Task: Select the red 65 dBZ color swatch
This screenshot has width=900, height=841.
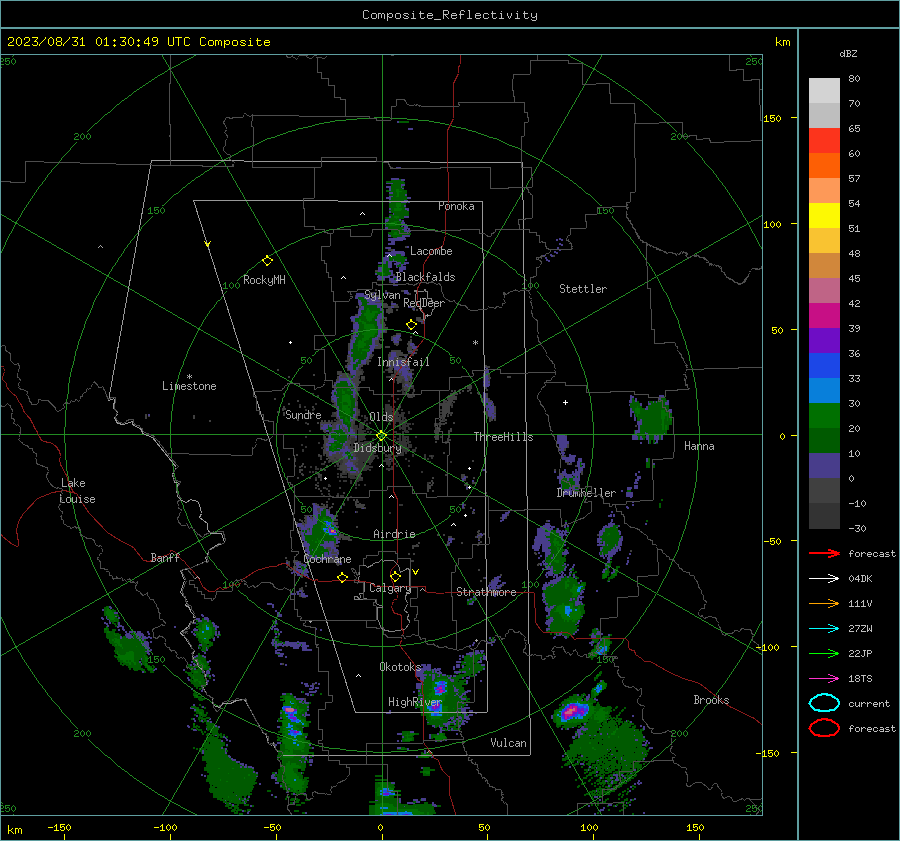Action: 824,141
